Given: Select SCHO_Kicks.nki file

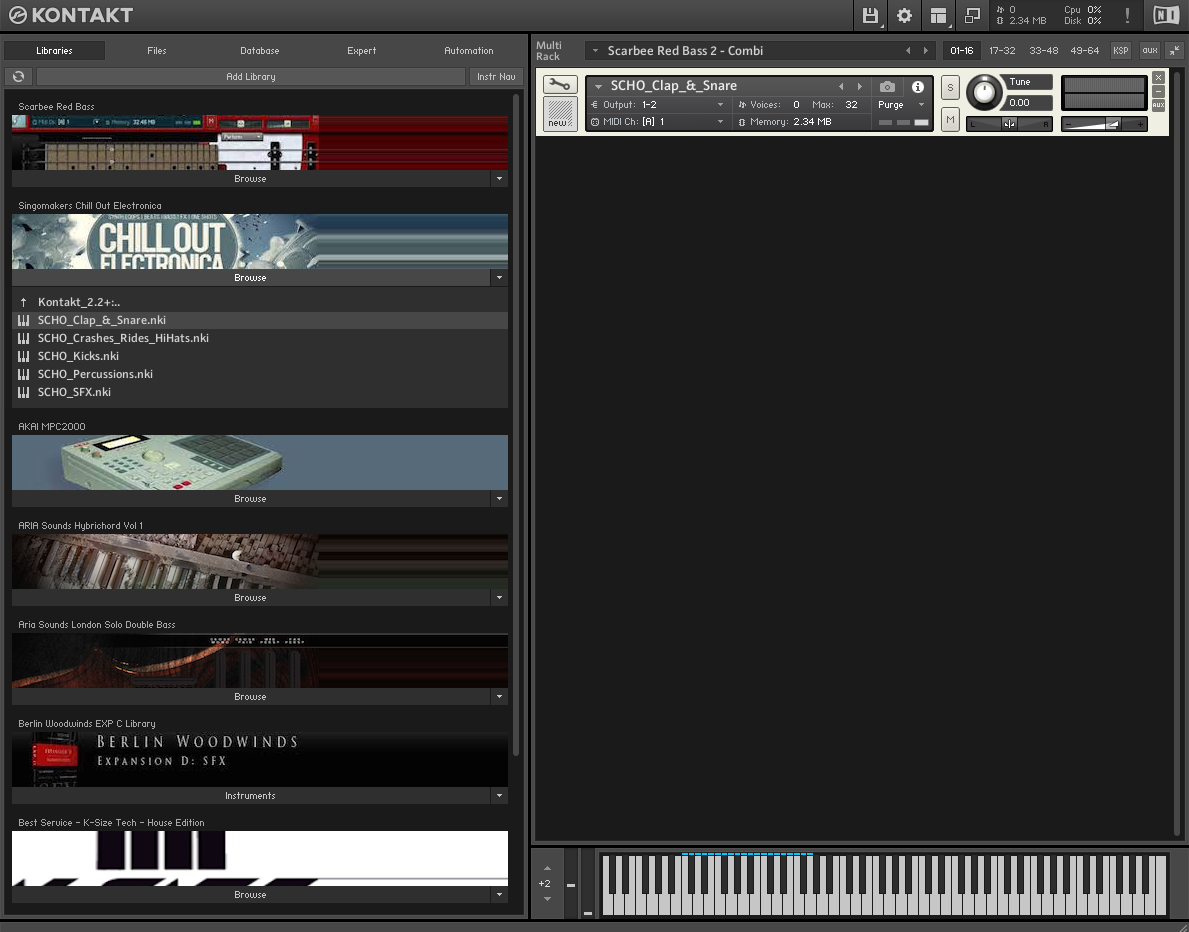Looking at the screenshot, I should click(x=260, y=356).
